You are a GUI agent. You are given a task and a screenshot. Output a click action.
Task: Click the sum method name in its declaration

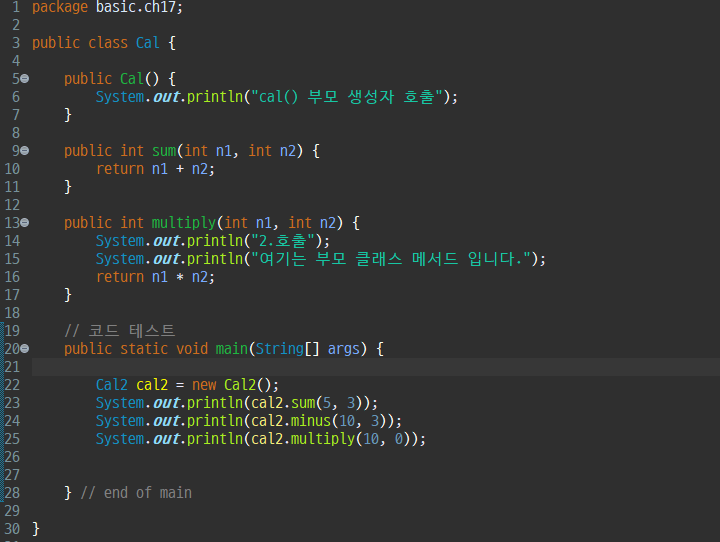pos(164,151)
